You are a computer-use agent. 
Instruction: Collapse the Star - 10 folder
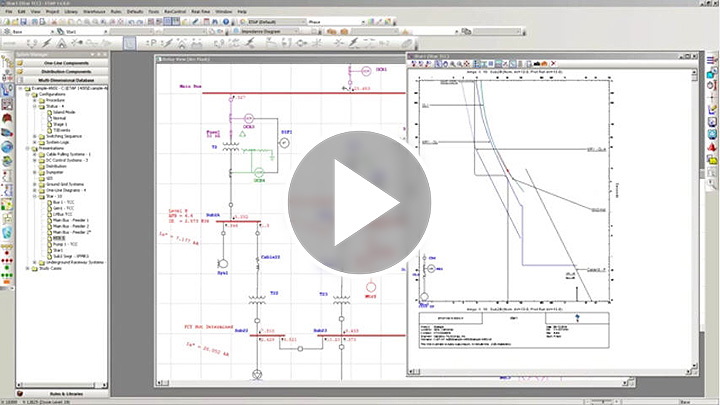34,196
